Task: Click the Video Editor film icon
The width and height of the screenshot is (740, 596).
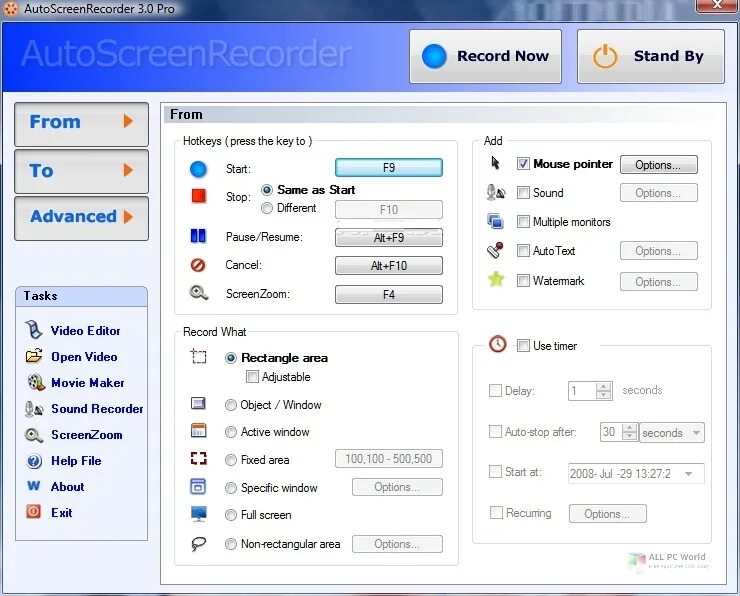Action: 34,330
